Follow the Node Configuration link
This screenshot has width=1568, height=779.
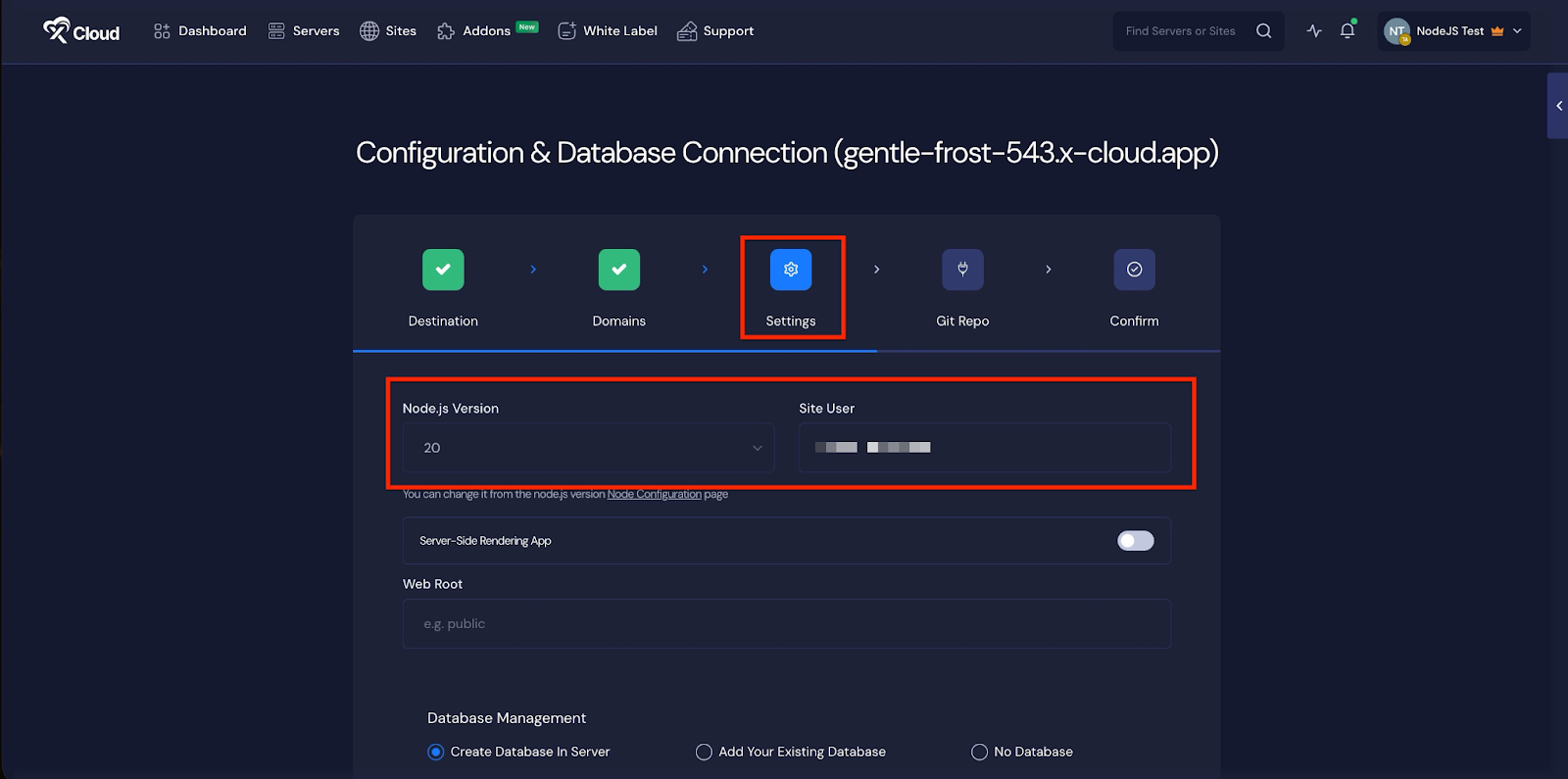(655, 495)
